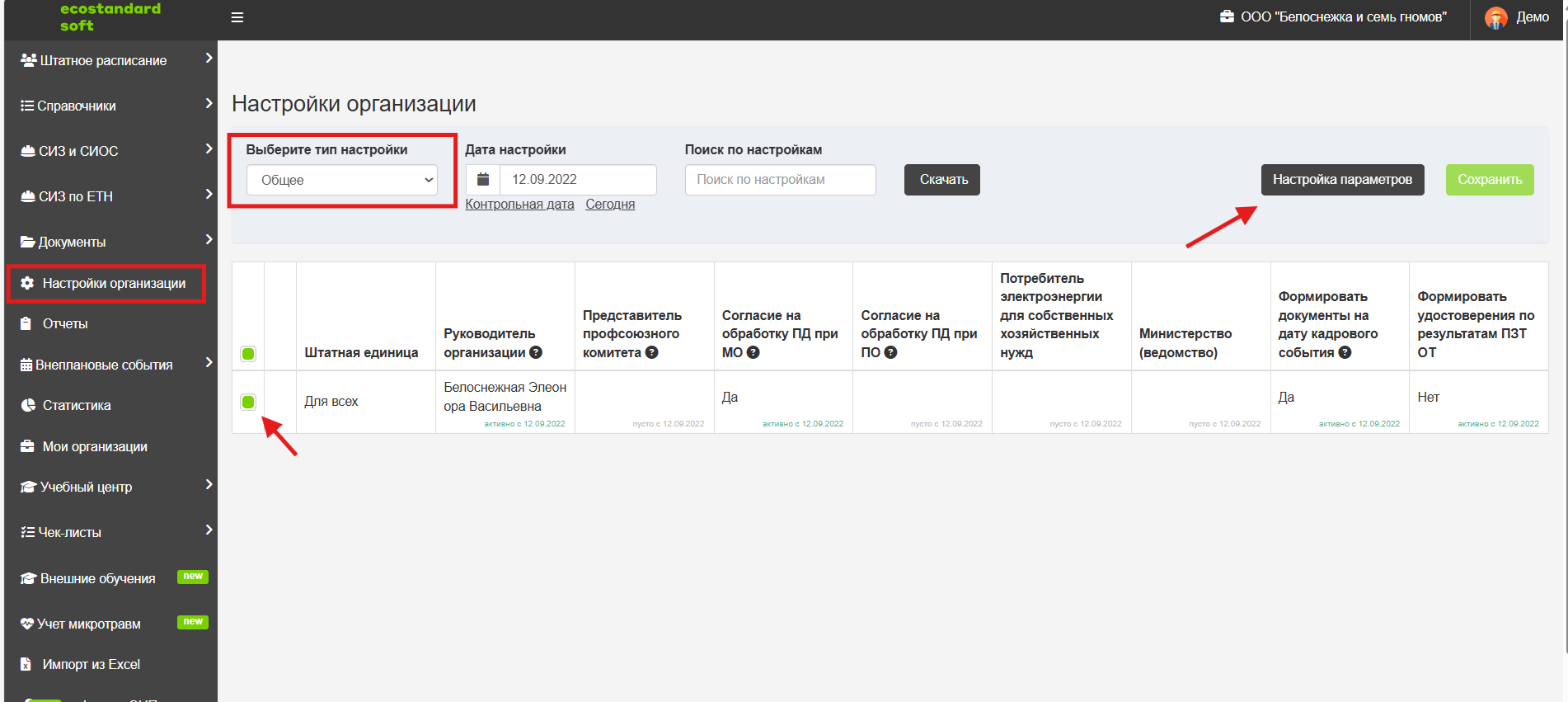Click the Нет value under удостоверения по ПЗТ
Viewport: 1568px width, 702px height.
point(1428,398)
